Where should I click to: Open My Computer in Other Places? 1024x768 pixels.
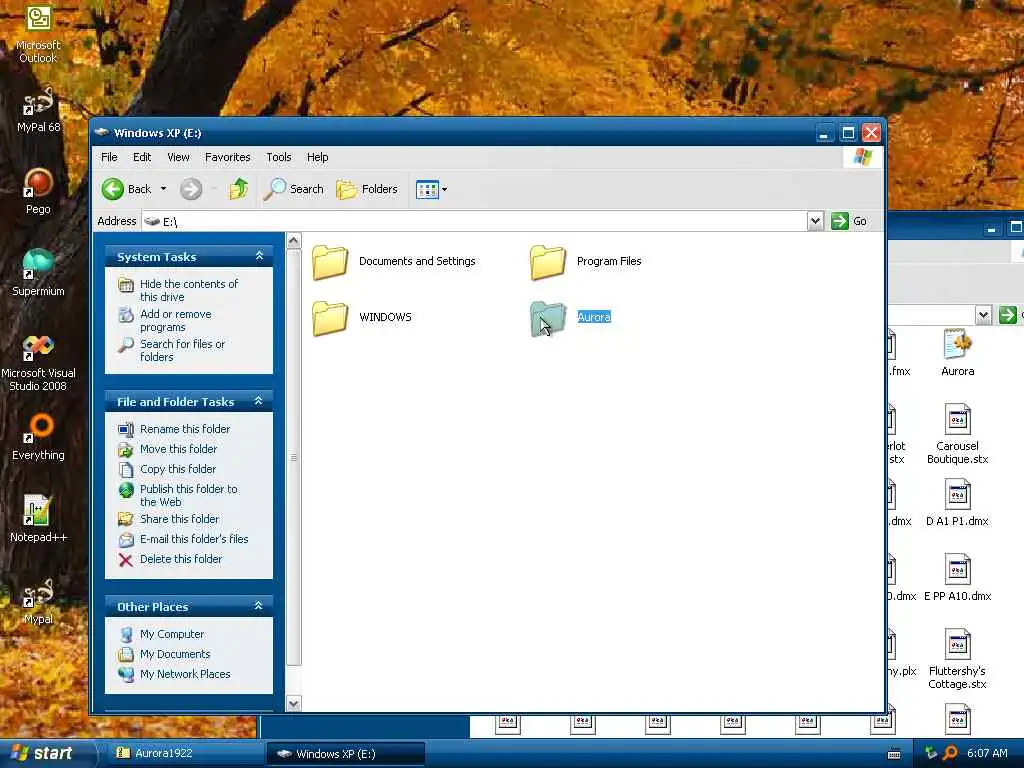[x=172, y=634]
